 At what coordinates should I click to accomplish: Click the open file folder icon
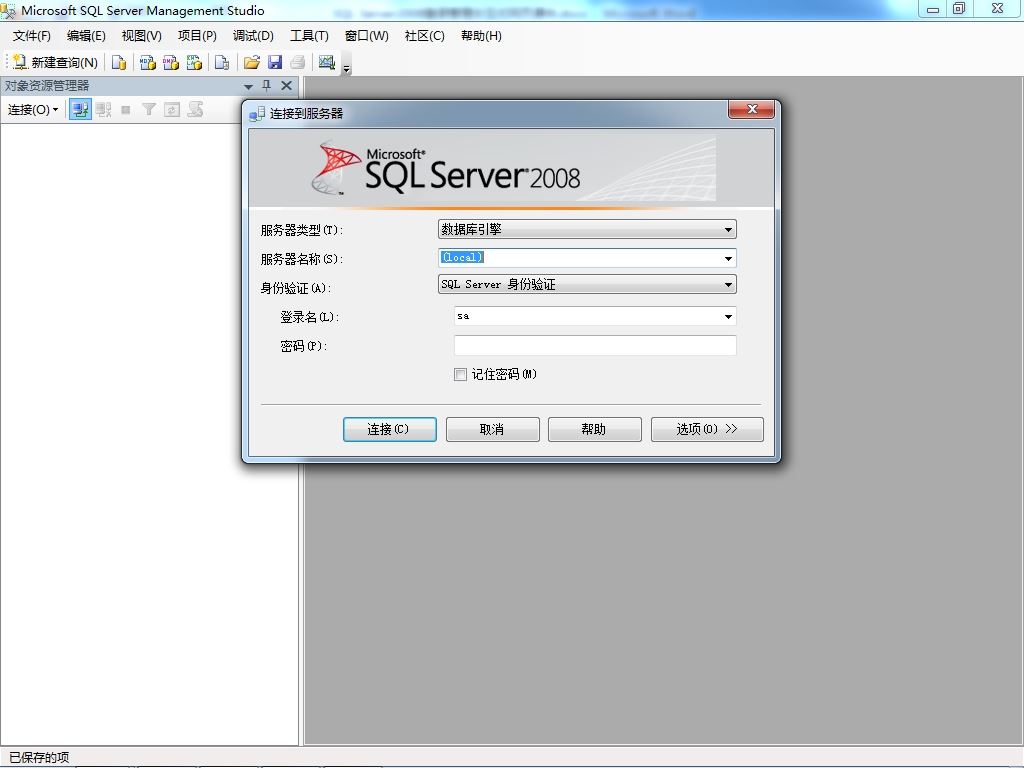(x=251, y=62)
